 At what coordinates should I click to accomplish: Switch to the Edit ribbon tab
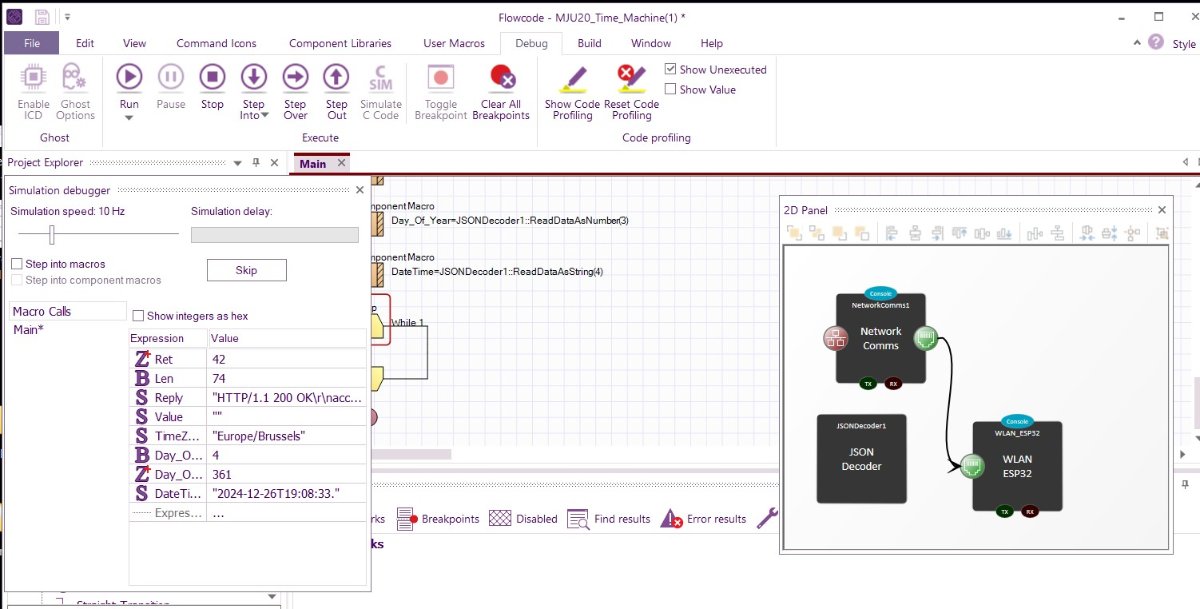pos(85,43)
